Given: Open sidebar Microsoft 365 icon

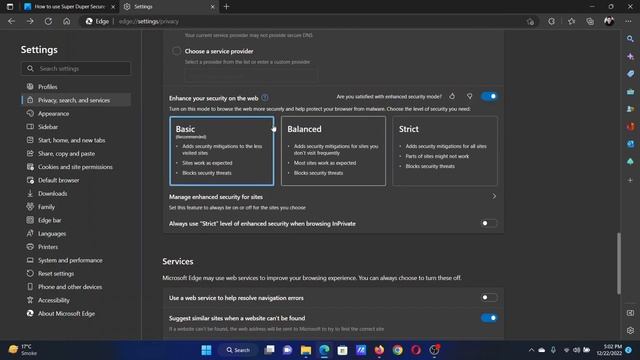Looking at the screenshot, I should 630,127.
